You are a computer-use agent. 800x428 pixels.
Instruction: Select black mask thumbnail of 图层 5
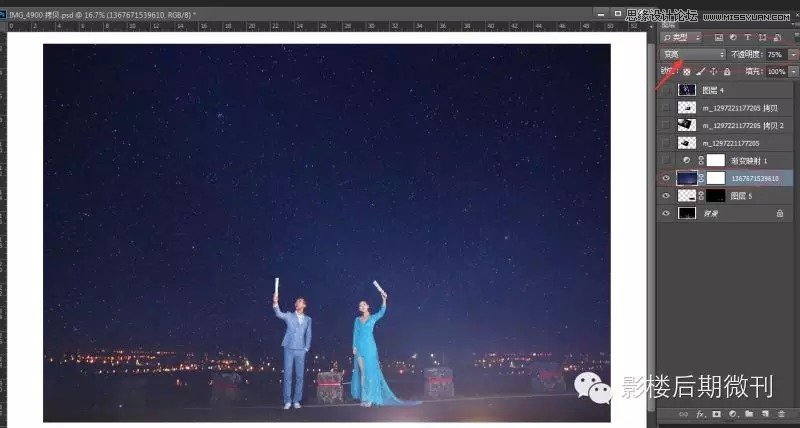click(x=716, y=196)
